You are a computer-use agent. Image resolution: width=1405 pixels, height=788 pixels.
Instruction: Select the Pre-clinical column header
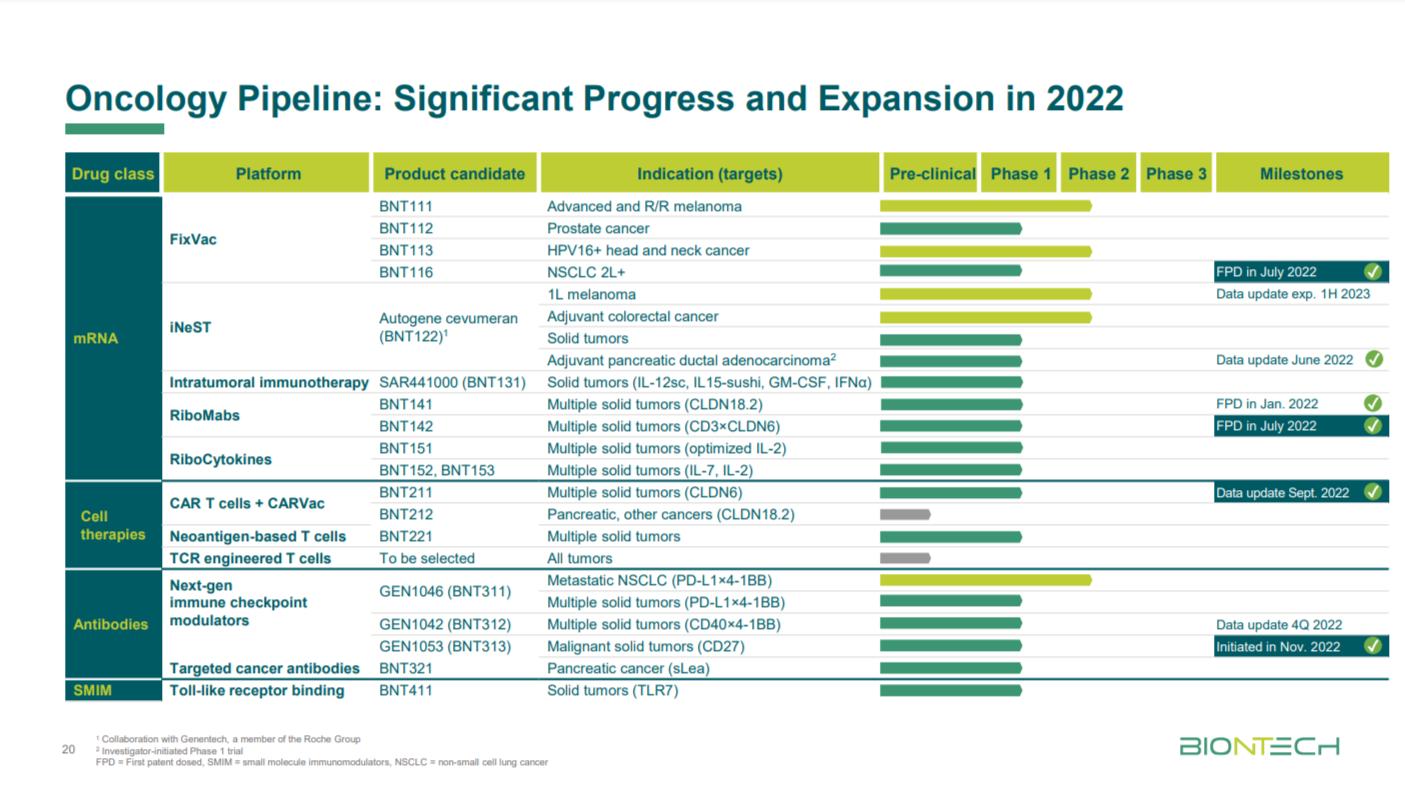pyautogui.click(x=931, y=173)
